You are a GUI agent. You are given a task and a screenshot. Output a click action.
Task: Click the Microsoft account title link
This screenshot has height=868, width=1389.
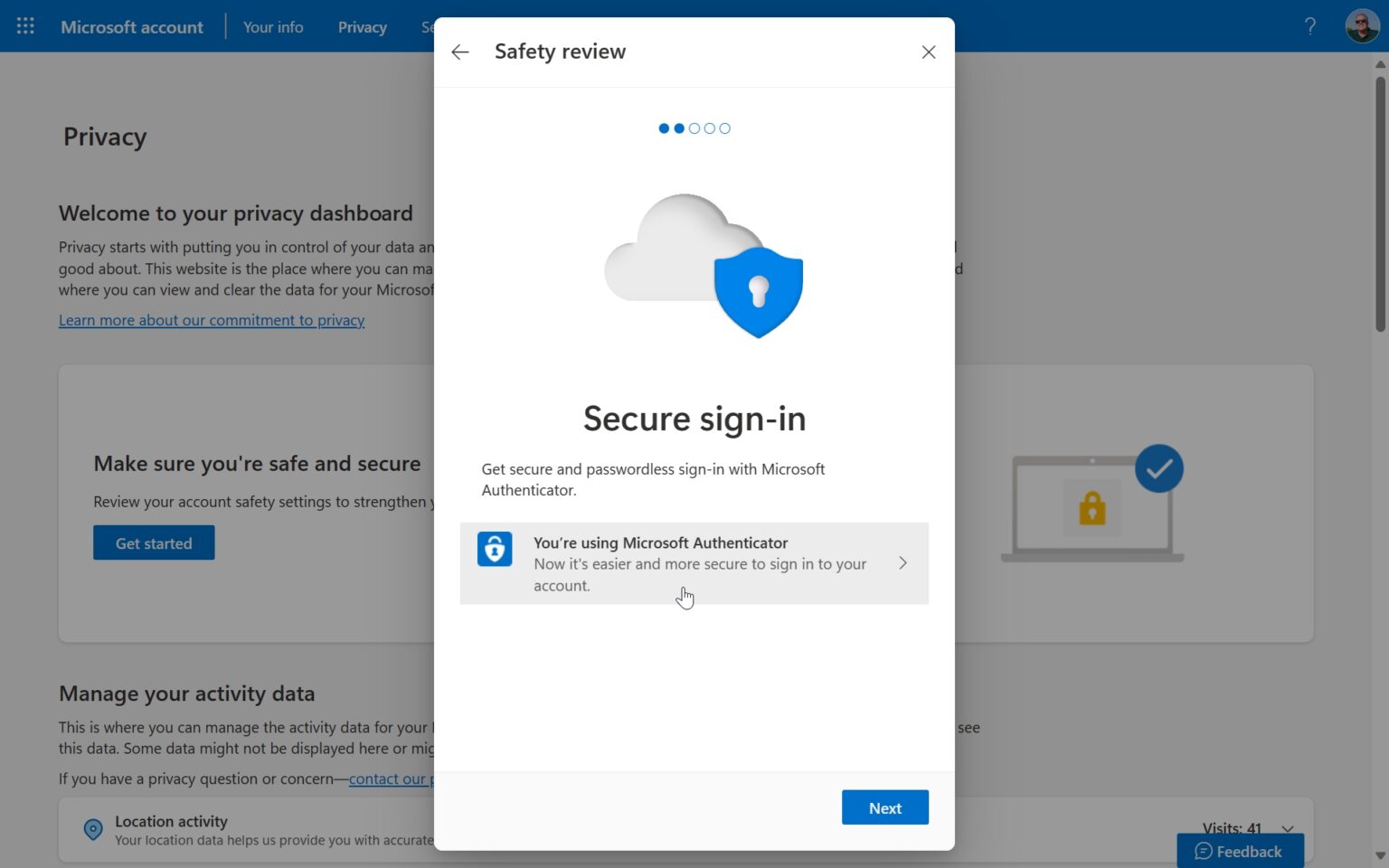[x=132, y=27]
